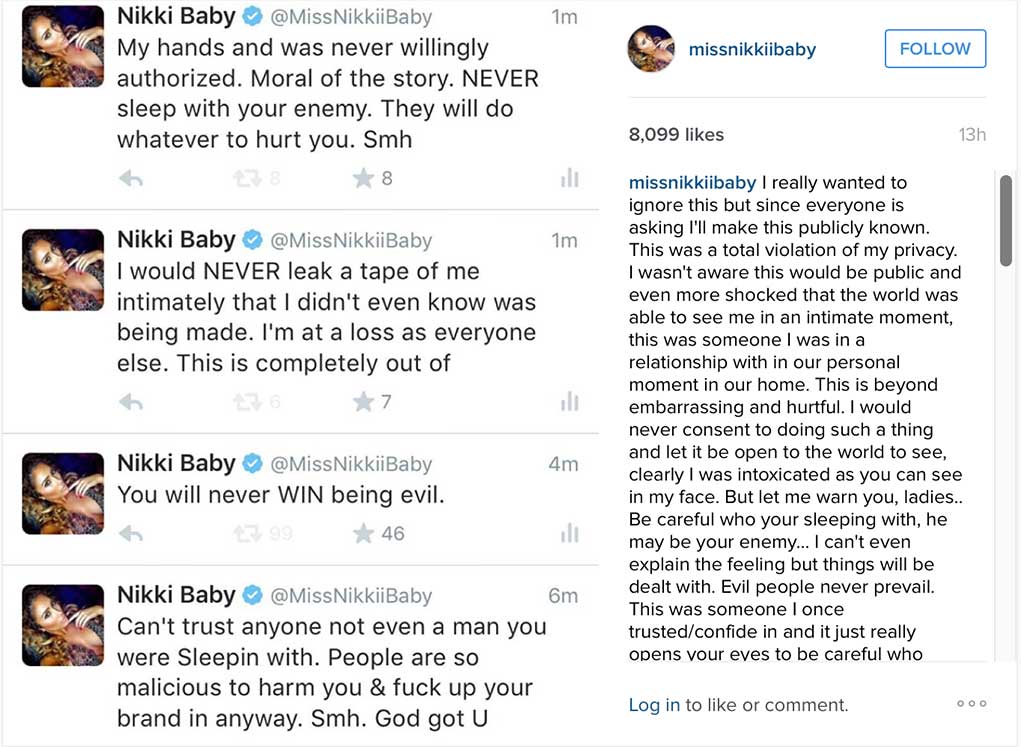Retweet the tweet with 8 retweets
The image size is (1021, 747).
[x=246, y=179]
